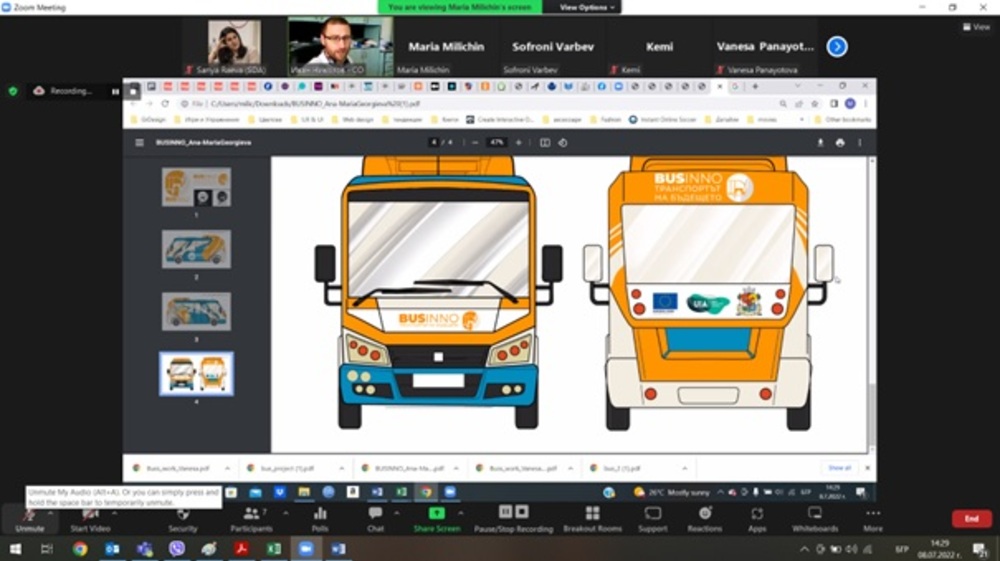This screenshot has width=1000, height=561.
Task: Click the browser back arrow
Action: coord(133,103)
